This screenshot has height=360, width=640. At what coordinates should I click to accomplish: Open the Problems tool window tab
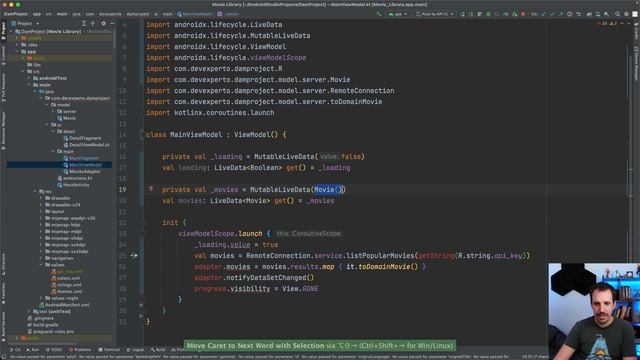[80, 350]
